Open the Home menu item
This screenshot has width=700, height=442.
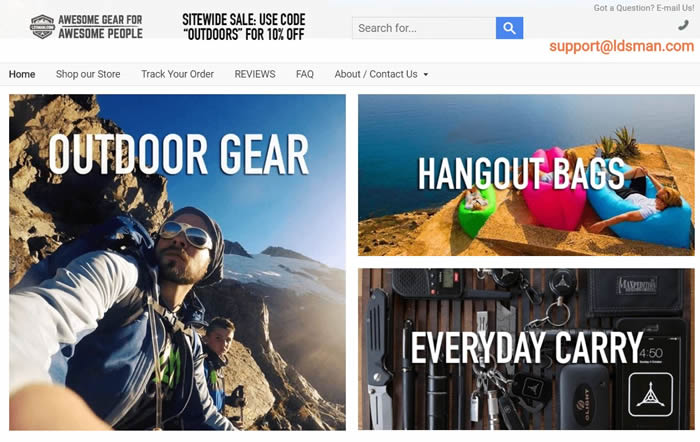pyautogui.click(x=22, y=74)
